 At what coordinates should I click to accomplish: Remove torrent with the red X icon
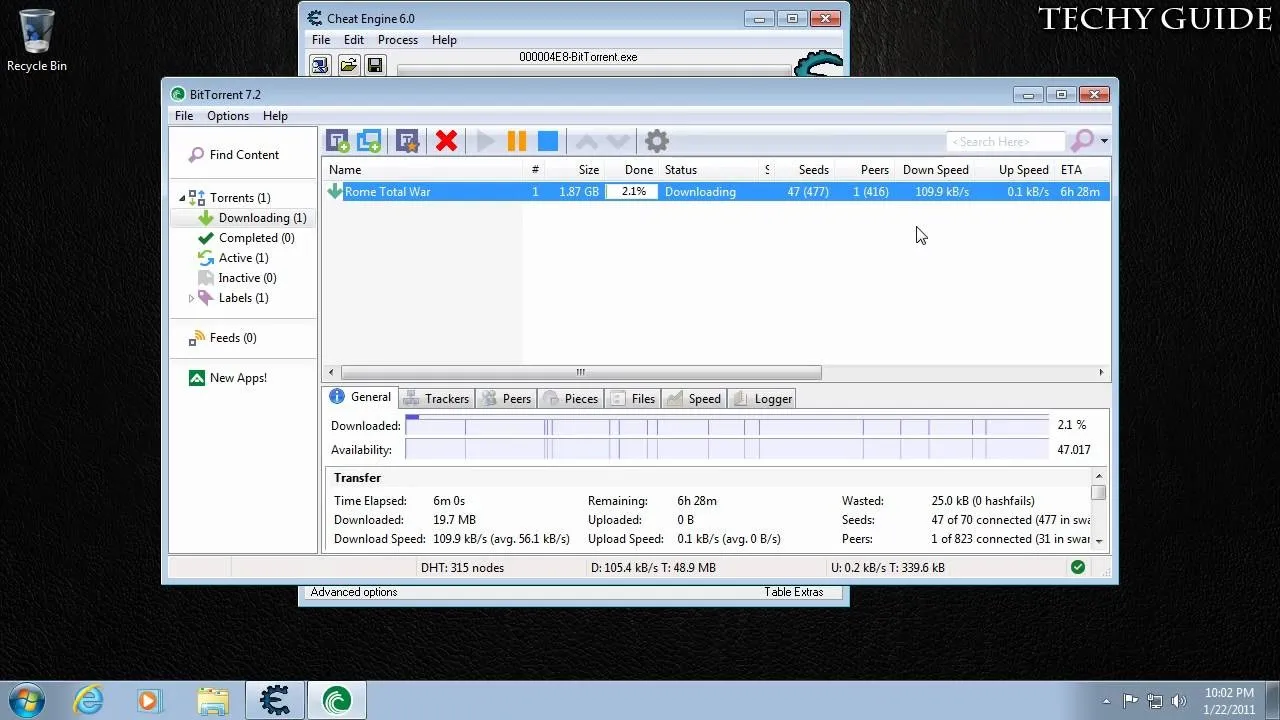[x=446, y=141]
